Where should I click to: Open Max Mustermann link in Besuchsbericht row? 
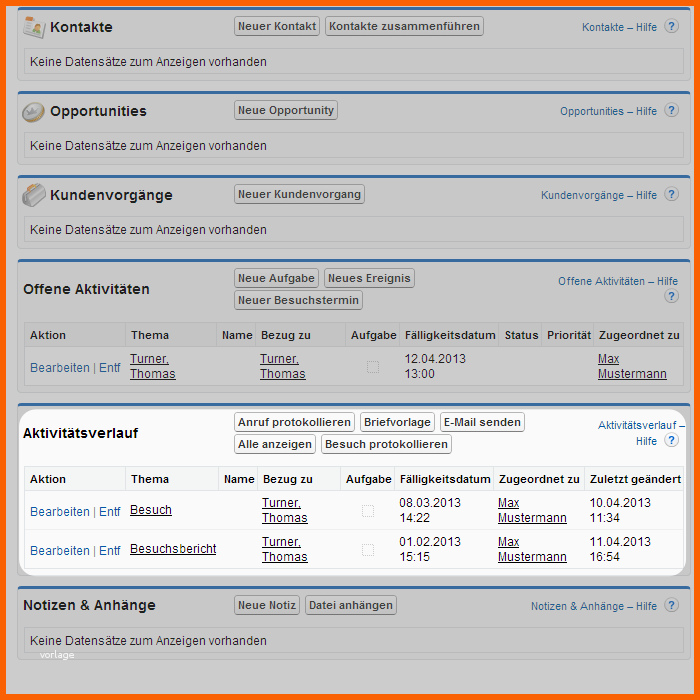click(532, 549)
